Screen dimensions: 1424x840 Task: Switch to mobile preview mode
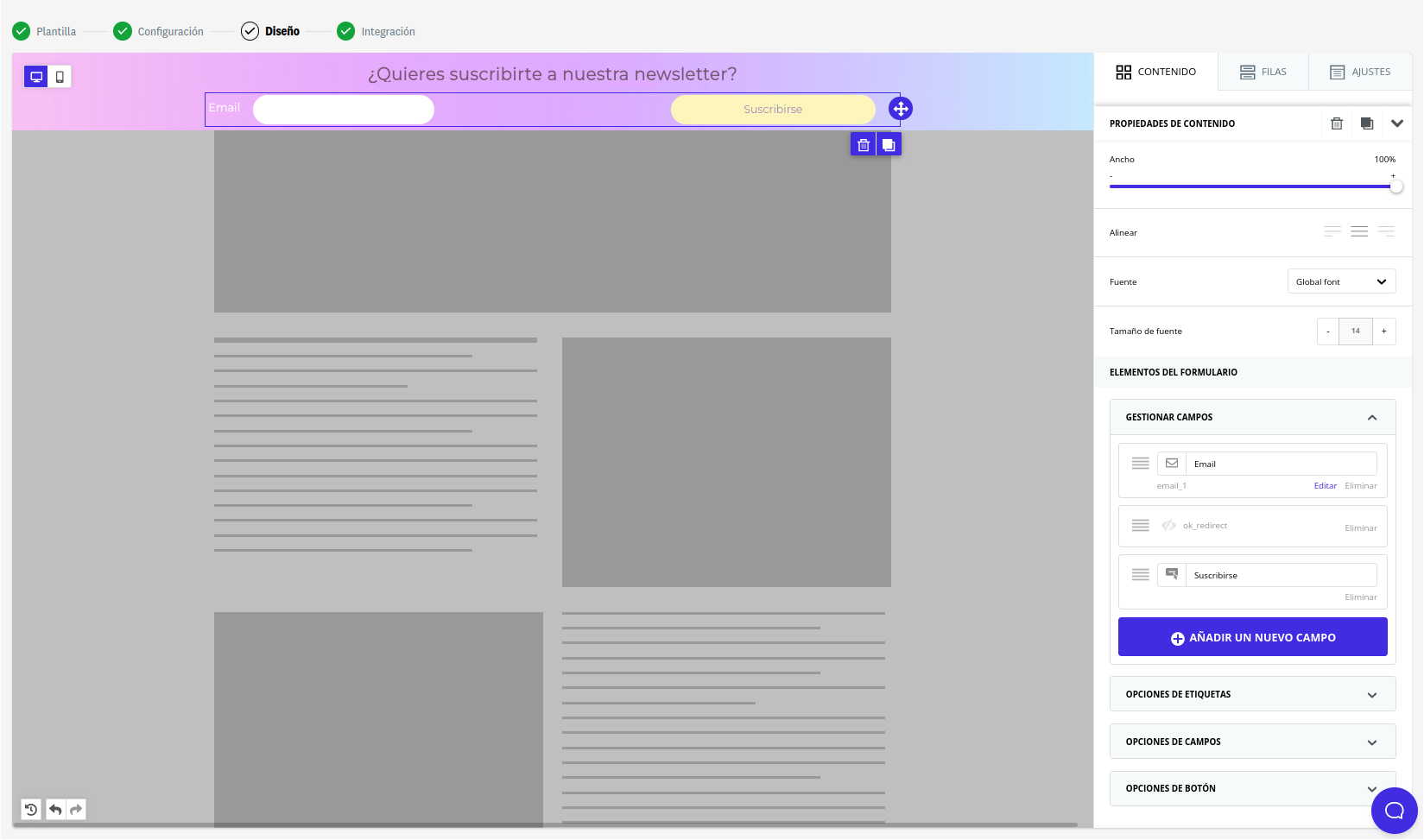click(60, 77)
